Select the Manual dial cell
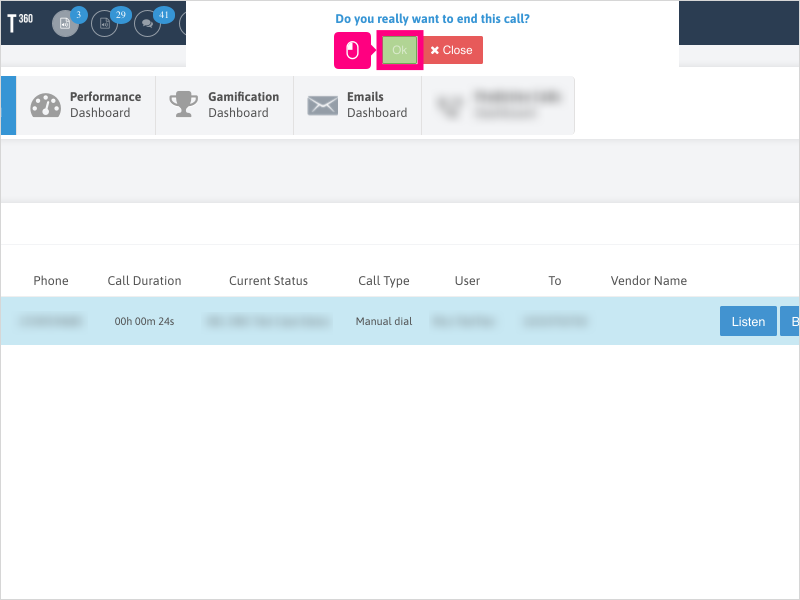The image size is (800, 600). pyautogui.click(x=384, y=321)
